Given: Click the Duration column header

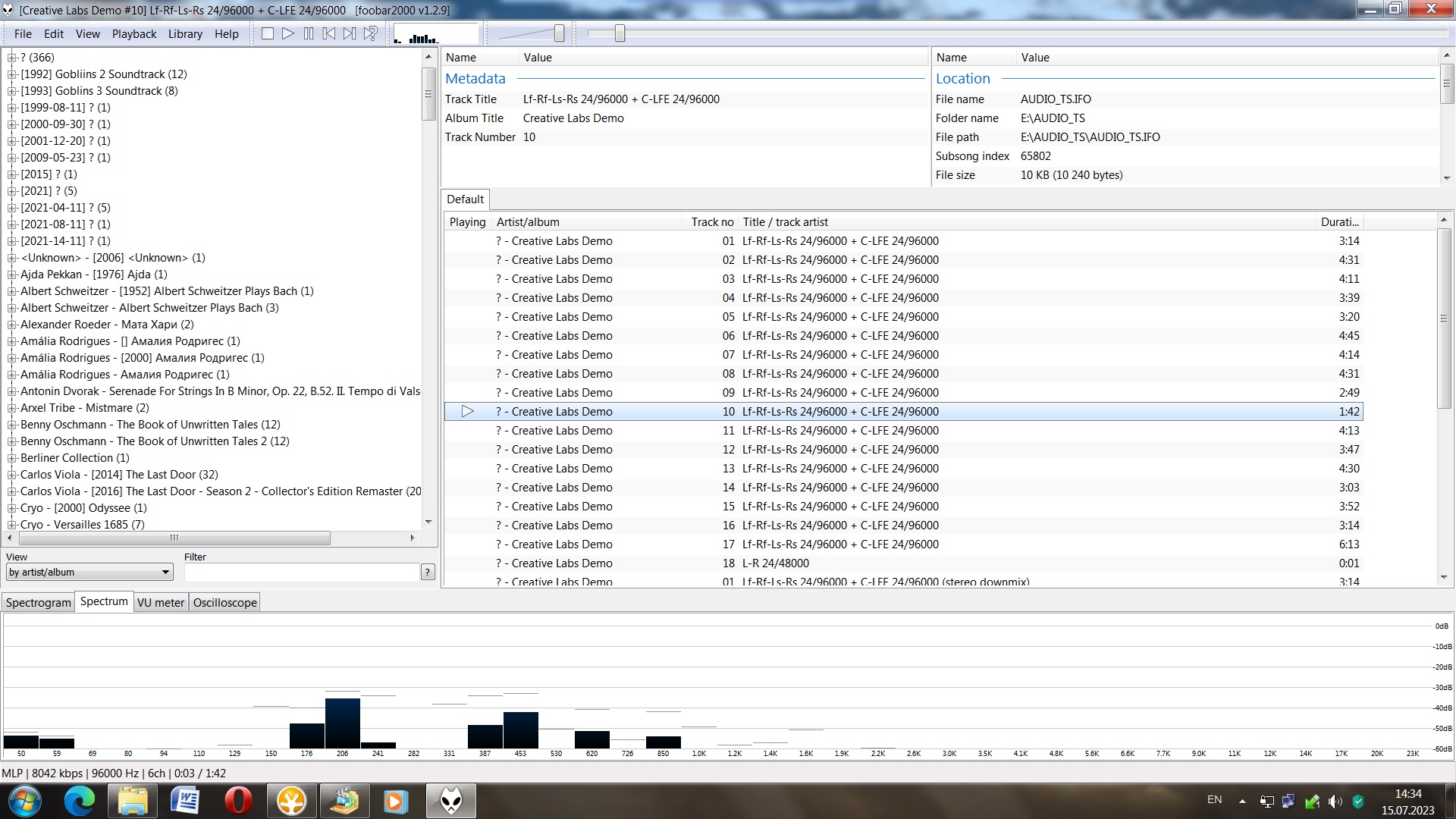Looking at the screenshot, I should pyautogui.click(x=1338, y=222).
